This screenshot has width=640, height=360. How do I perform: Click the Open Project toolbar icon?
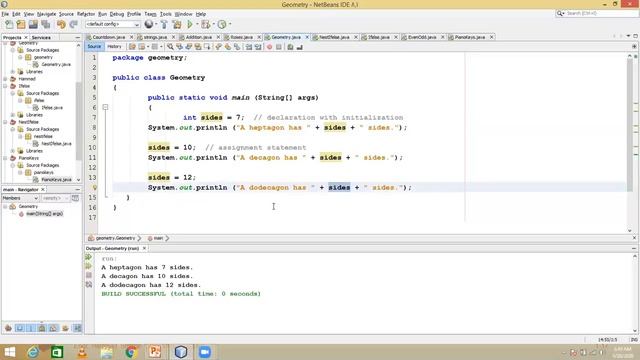coord(33,24)
